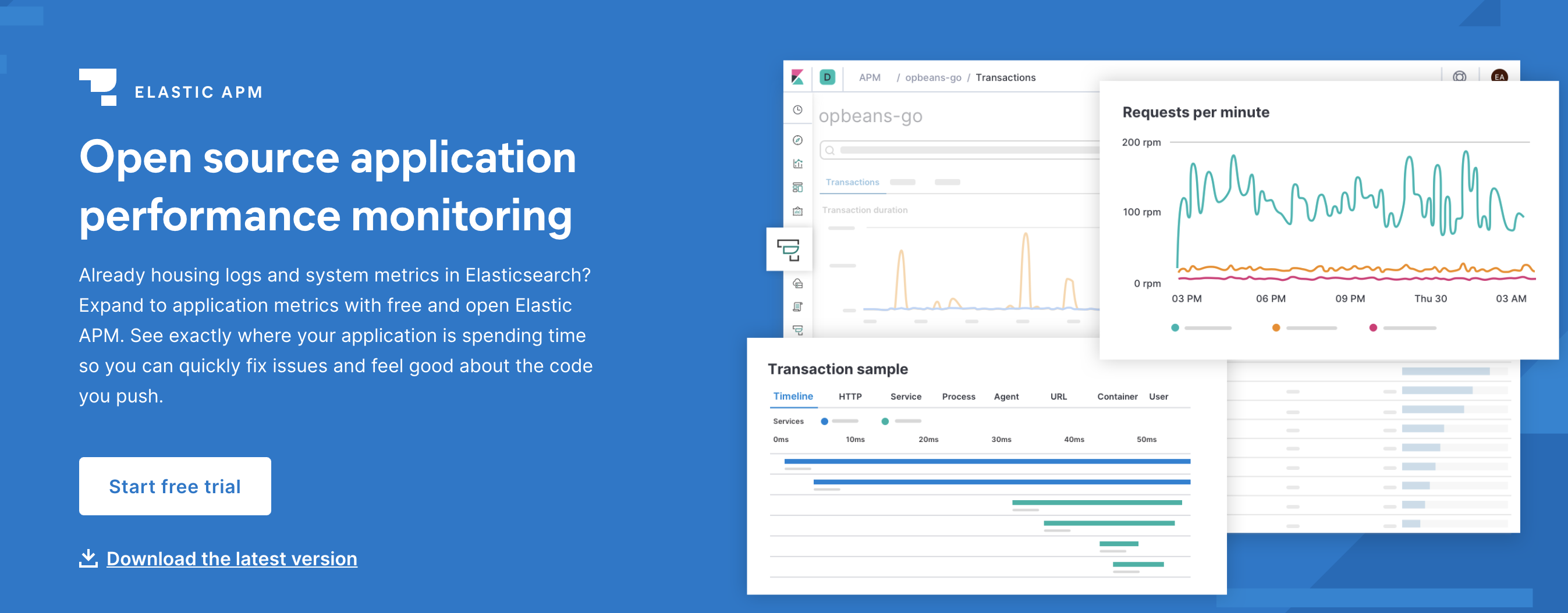The image size is (1568, 613).
Task: Click the teal legend dot under requests chart
Action: 1175,328
